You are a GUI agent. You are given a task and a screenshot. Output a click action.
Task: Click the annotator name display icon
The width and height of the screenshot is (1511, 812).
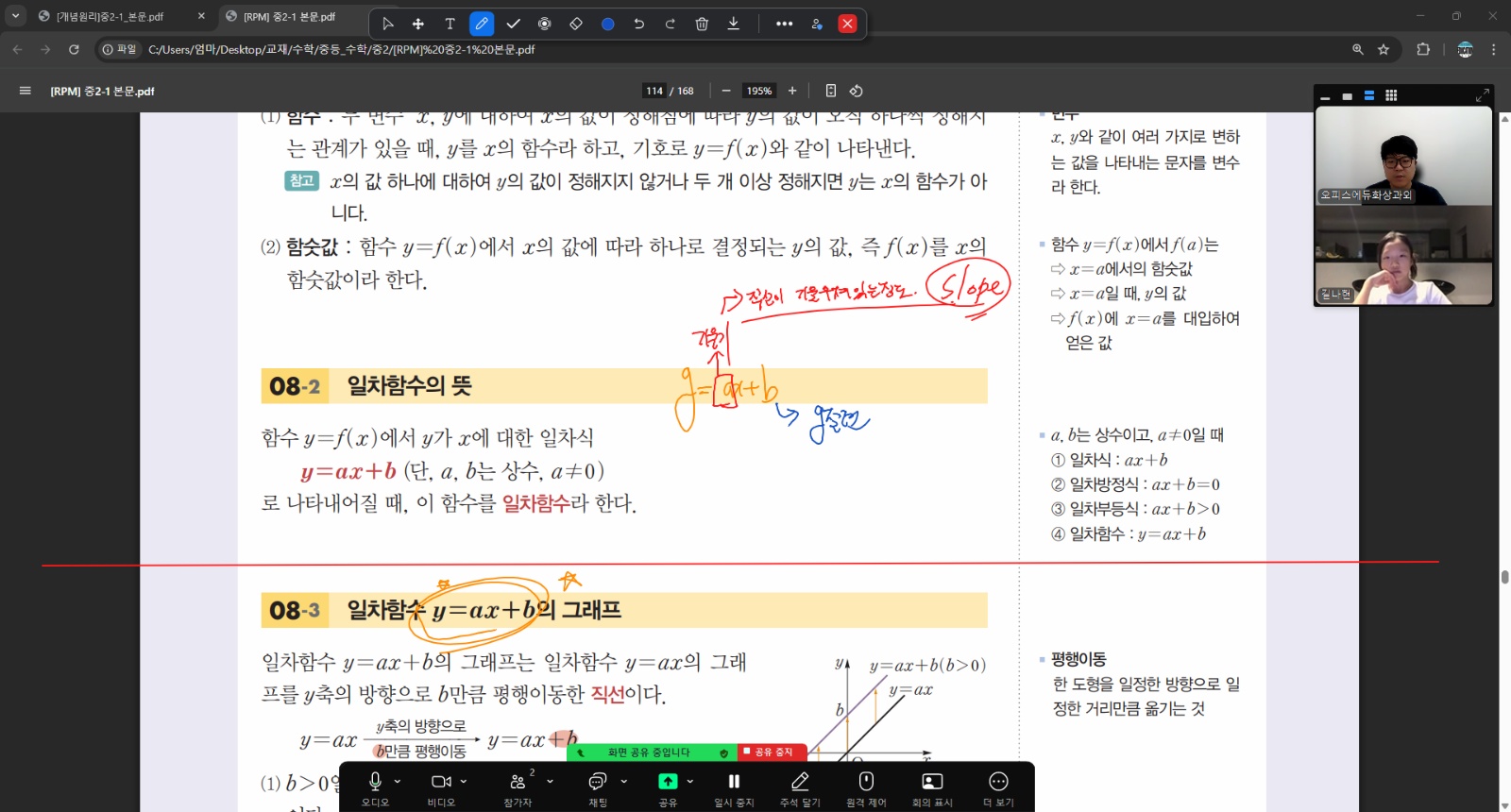click(x=817, y=24)
